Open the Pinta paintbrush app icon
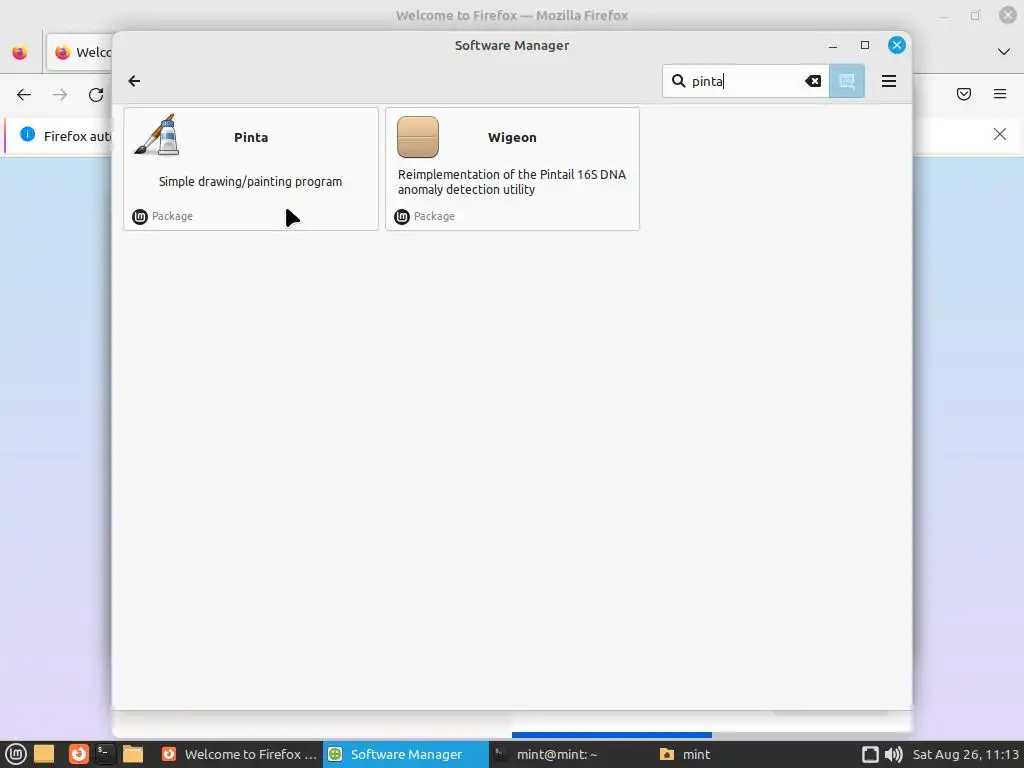 coord(157,135)
